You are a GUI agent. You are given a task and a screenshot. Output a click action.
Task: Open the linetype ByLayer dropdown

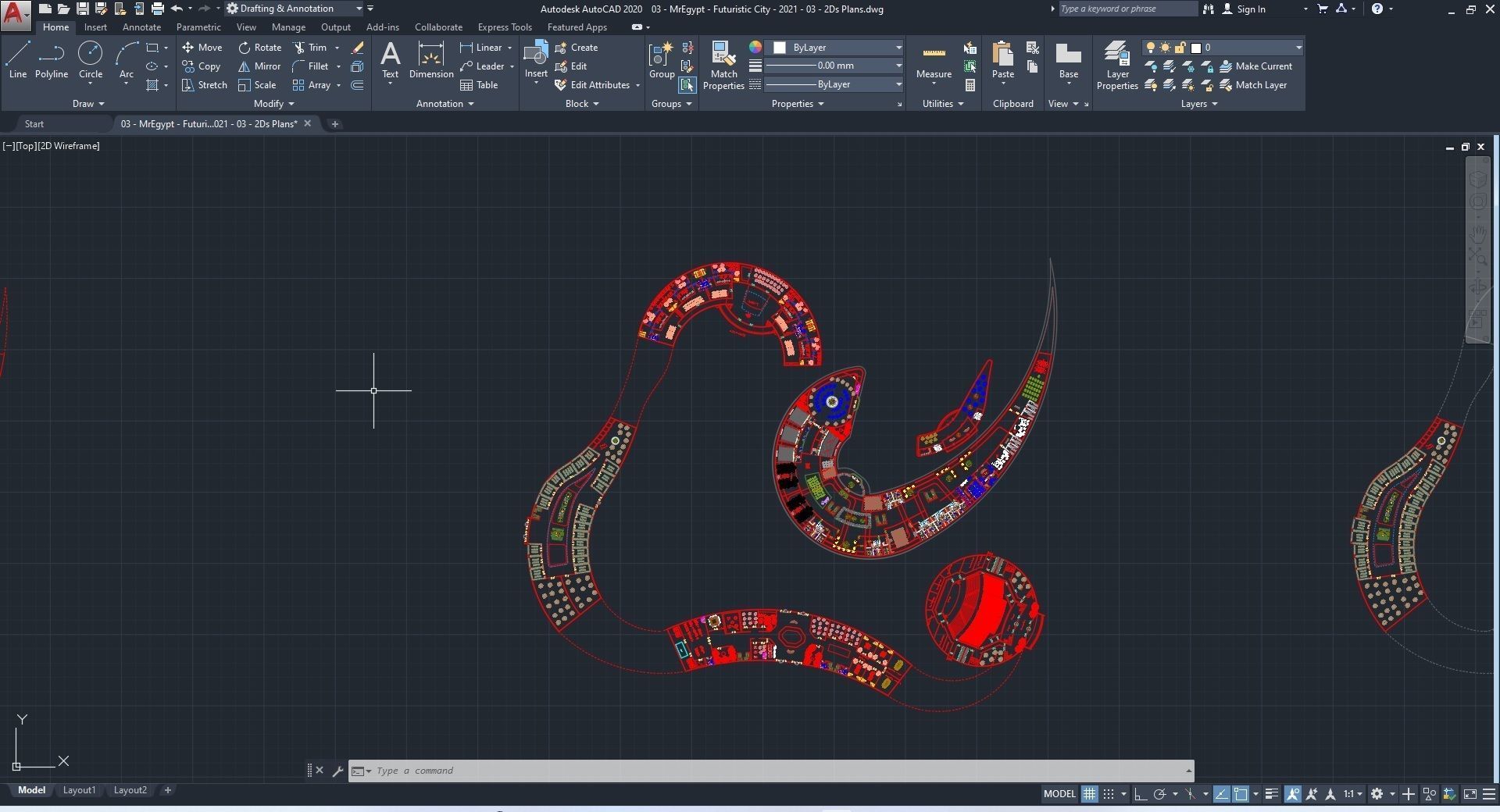[835, 84]
